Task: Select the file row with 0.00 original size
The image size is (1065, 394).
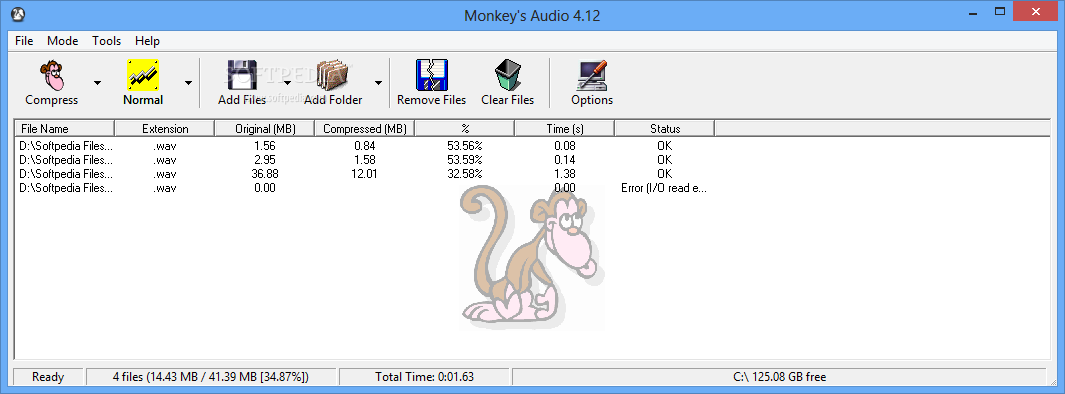Action: click(x=364, y=188)
